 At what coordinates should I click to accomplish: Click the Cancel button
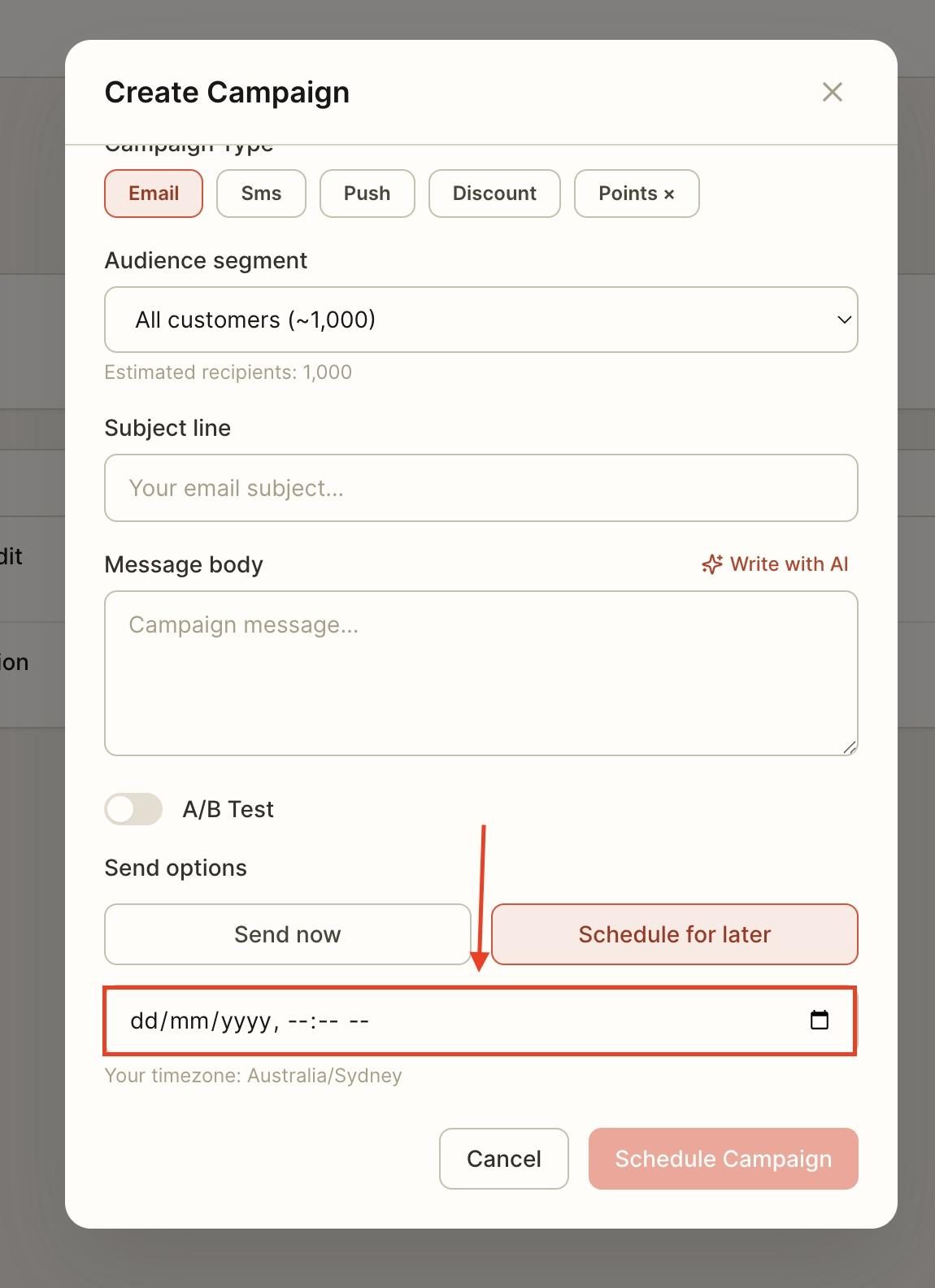point(504,1159)
